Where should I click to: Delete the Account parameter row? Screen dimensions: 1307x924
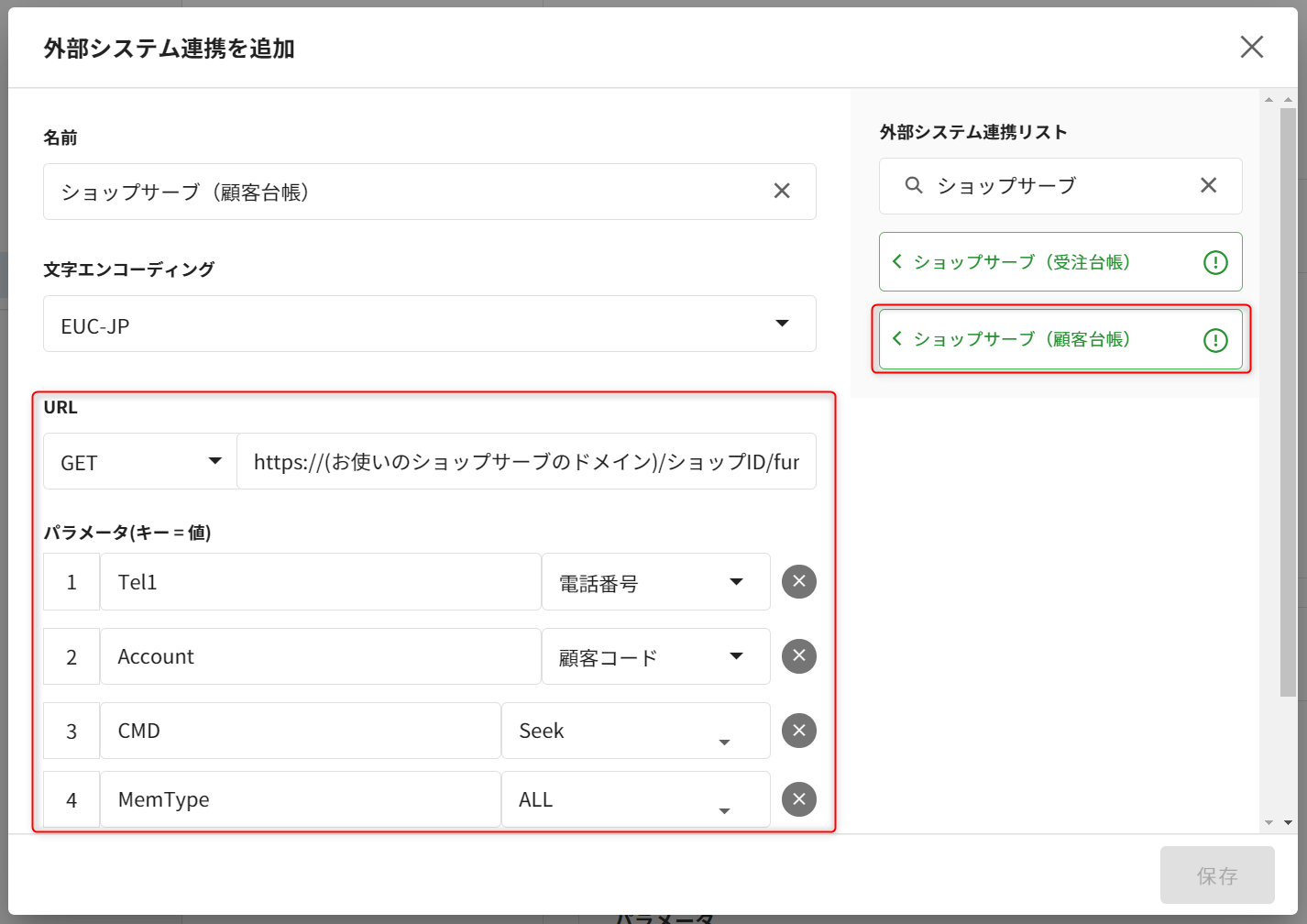pos(798,656)
